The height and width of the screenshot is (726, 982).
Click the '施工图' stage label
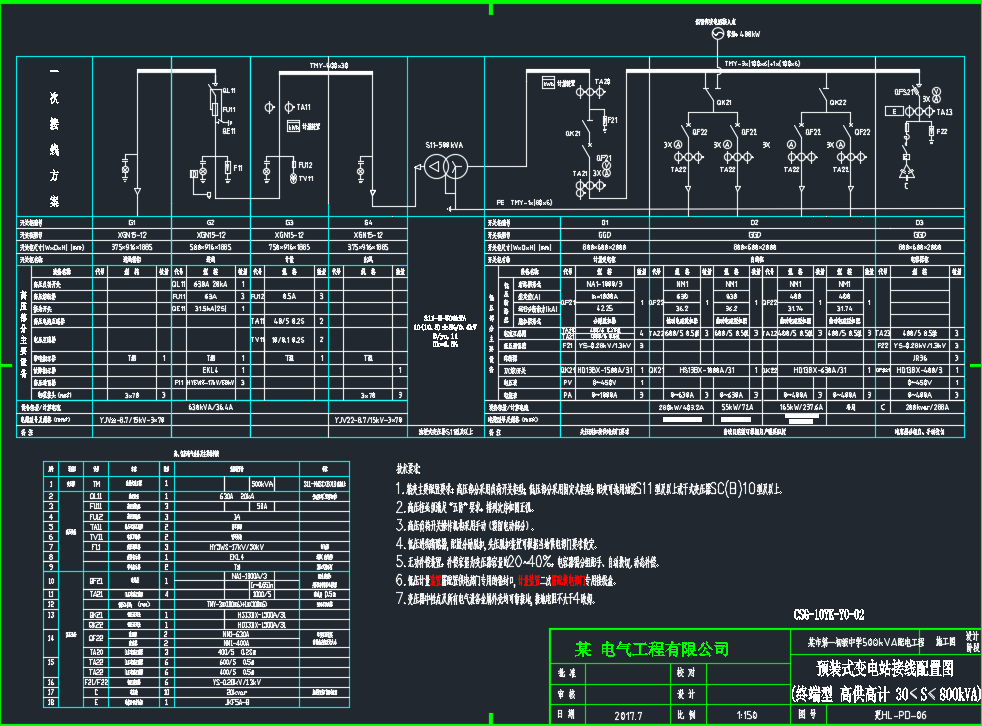pyautogui.click(x=946, y=641)
